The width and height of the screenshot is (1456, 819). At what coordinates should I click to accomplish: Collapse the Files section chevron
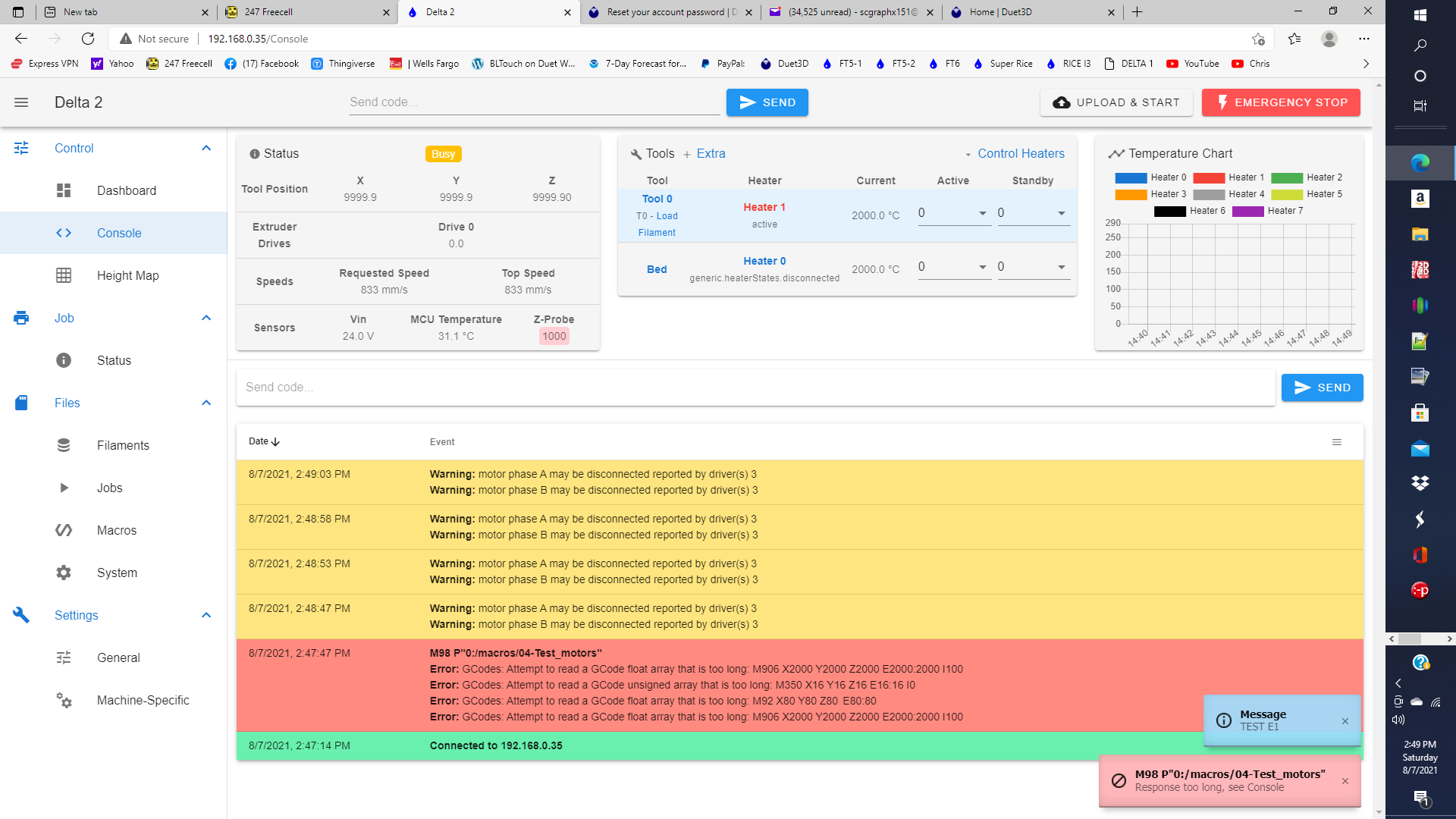click(x=206, y=403)
